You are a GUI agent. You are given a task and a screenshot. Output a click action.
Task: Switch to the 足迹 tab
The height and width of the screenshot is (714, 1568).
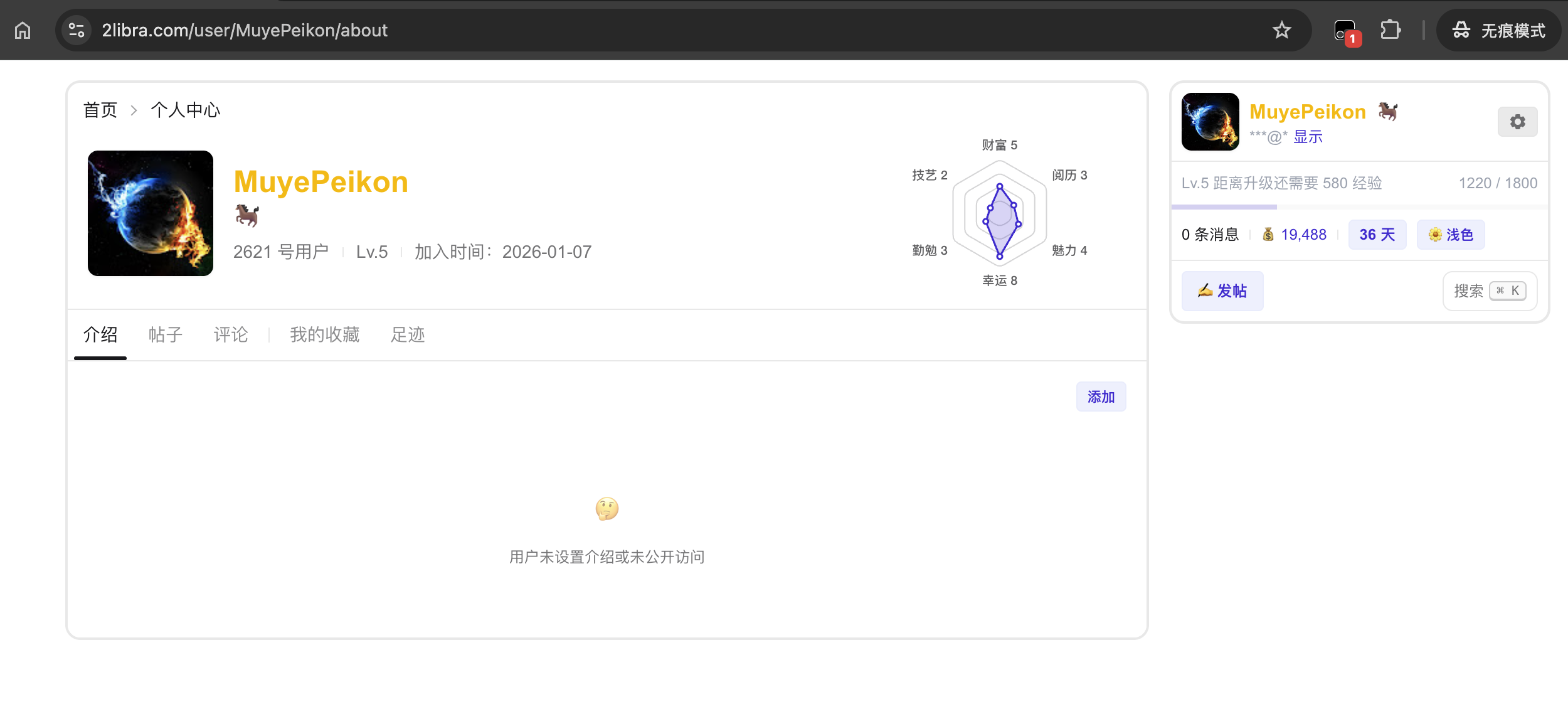(408, 334)
